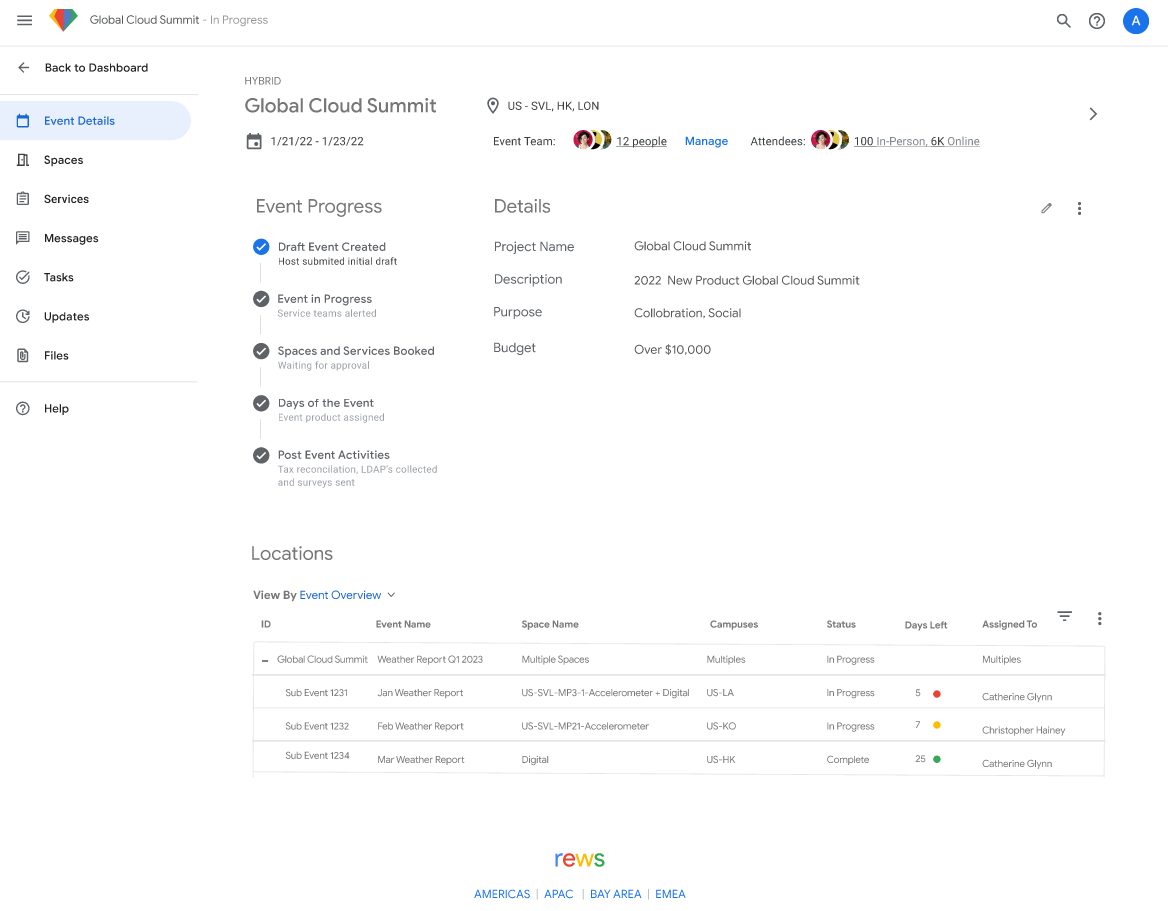1168x911 pixels.
Task: Click the red status dot for Sub Event 1231
Action: pos(937,693)
